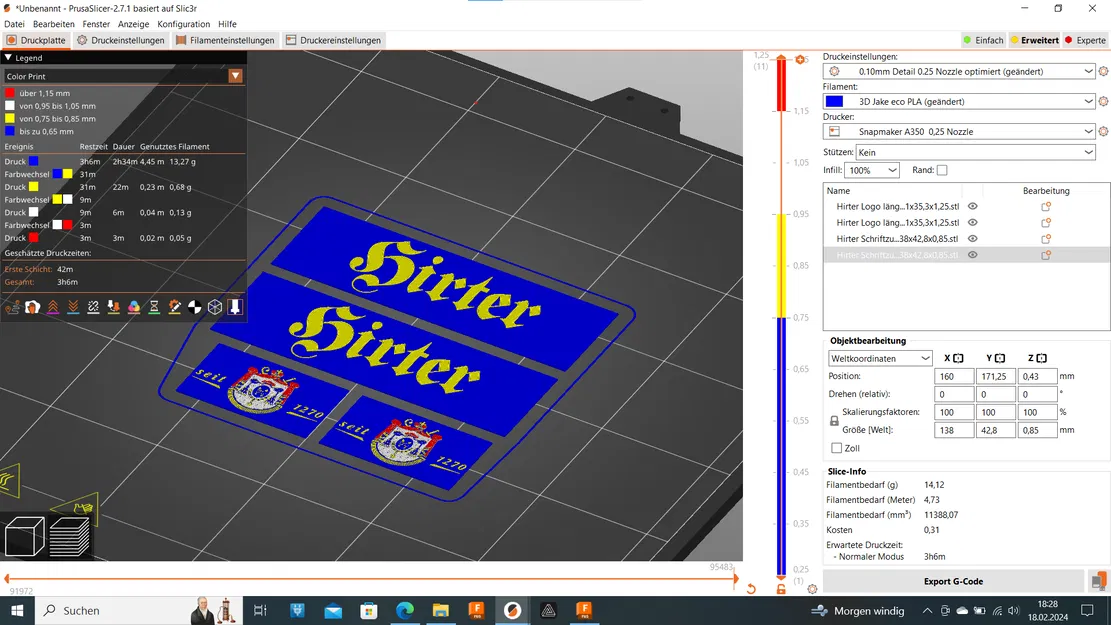Mirror object along Y axis icon
Screen dimensions: 1111x625
point(1000,358)
